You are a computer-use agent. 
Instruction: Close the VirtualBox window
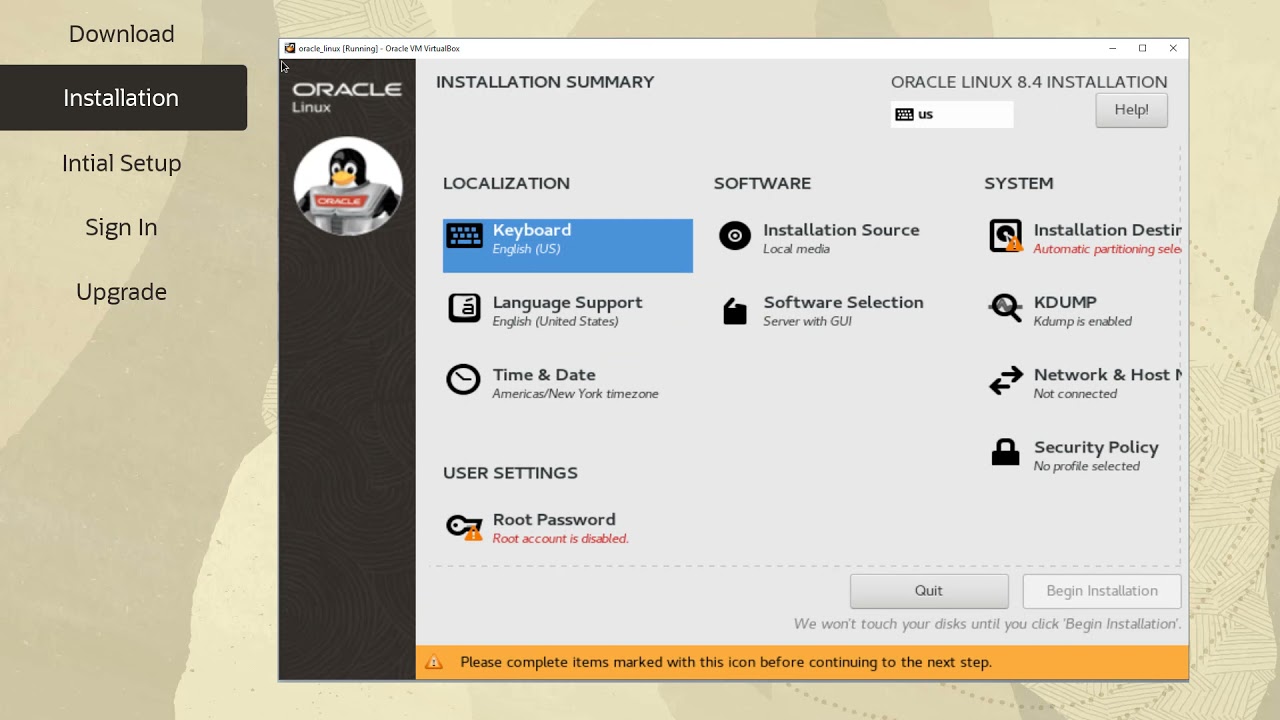(1173, 48)
